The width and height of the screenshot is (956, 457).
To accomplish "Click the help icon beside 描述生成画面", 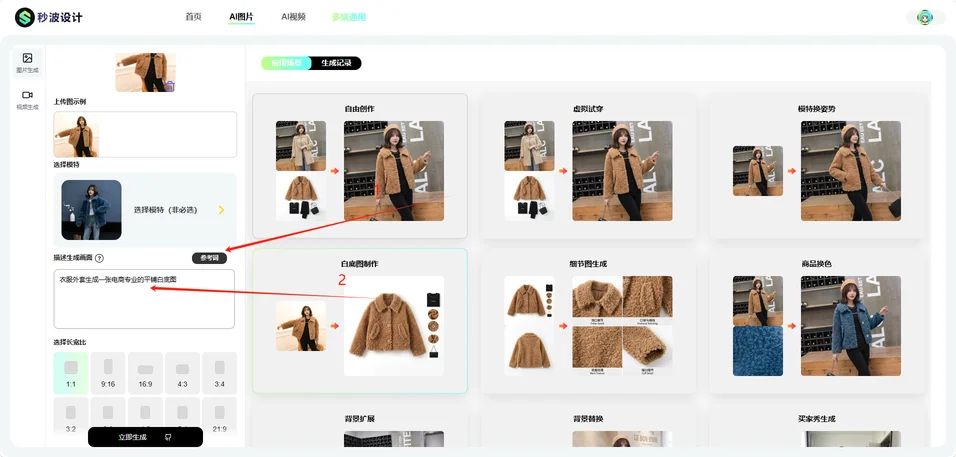I will click(99, 258).
